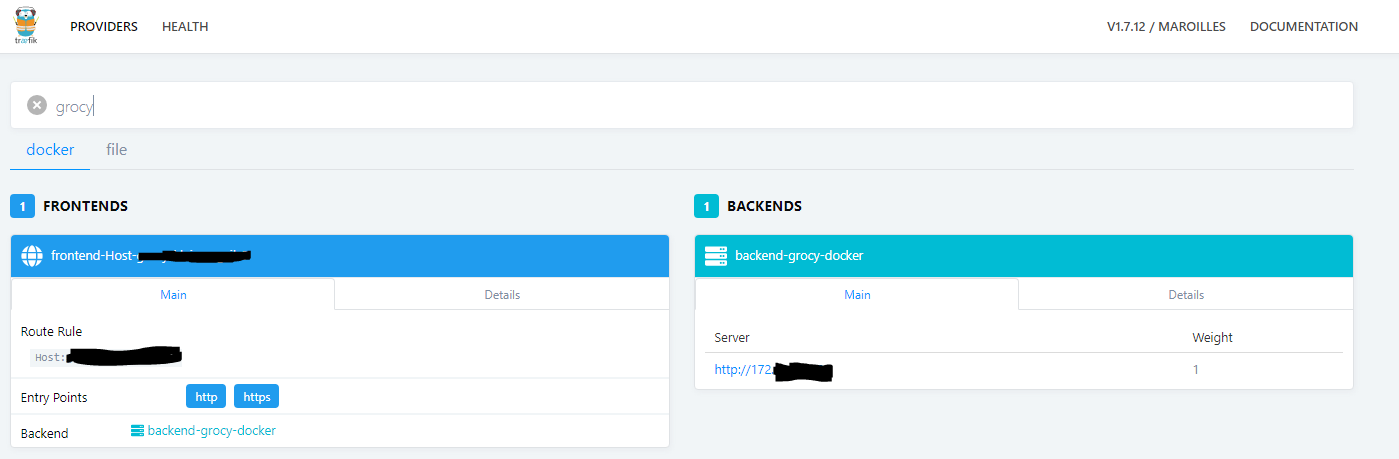This screenshot has width=1399, height=459.
Task: Switch to the file provider tab
Action: [x=117, y=150]
